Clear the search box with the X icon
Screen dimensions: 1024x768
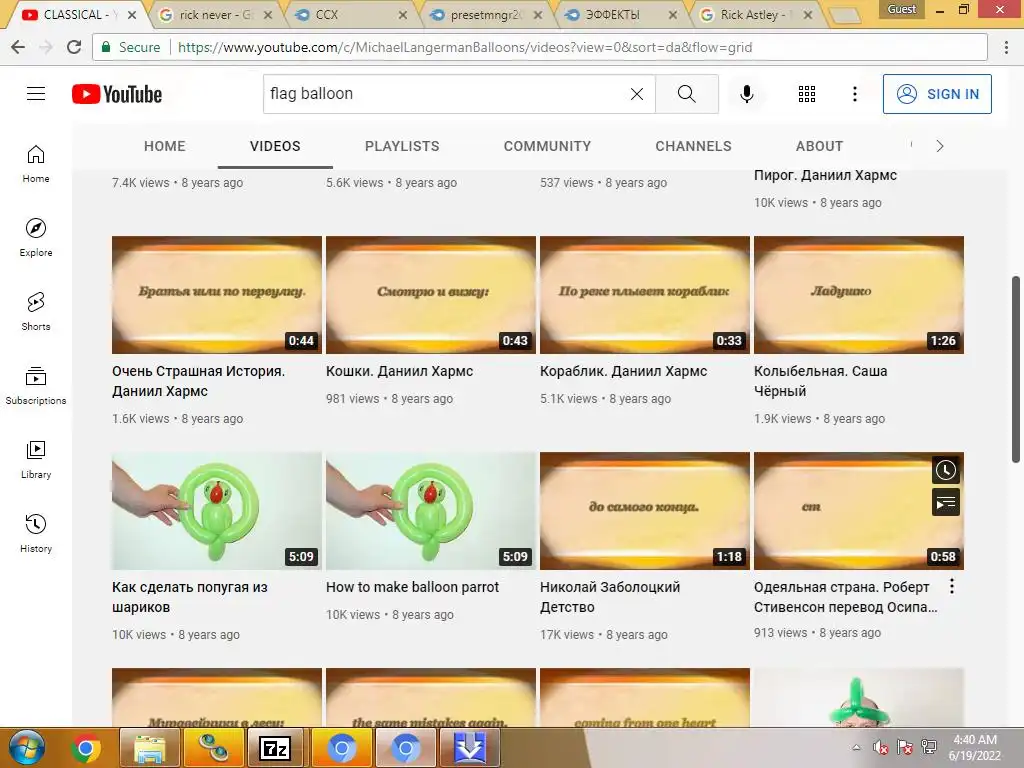[x=637, y=94]
